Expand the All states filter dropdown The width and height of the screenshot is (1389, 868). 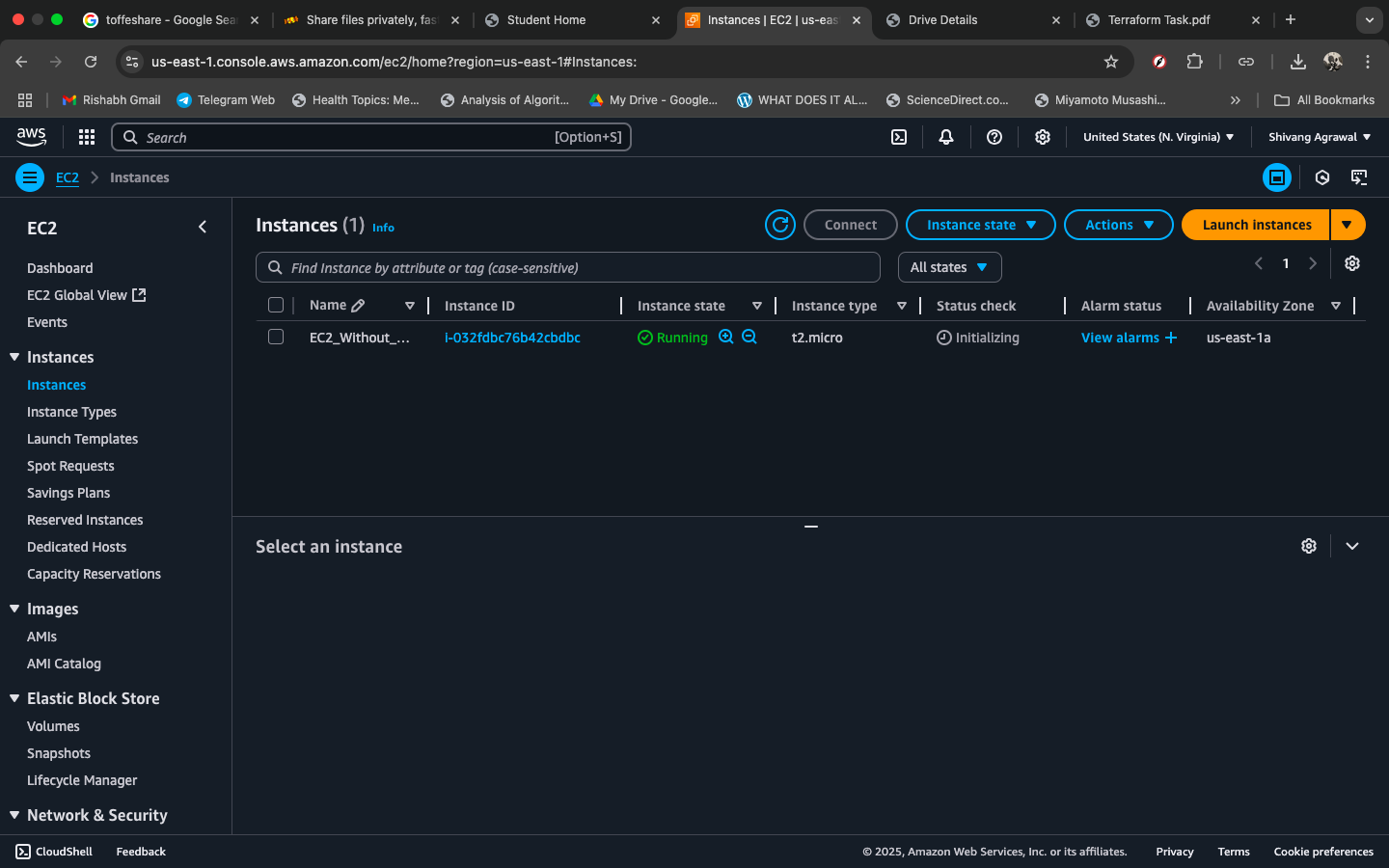(949, 267)
